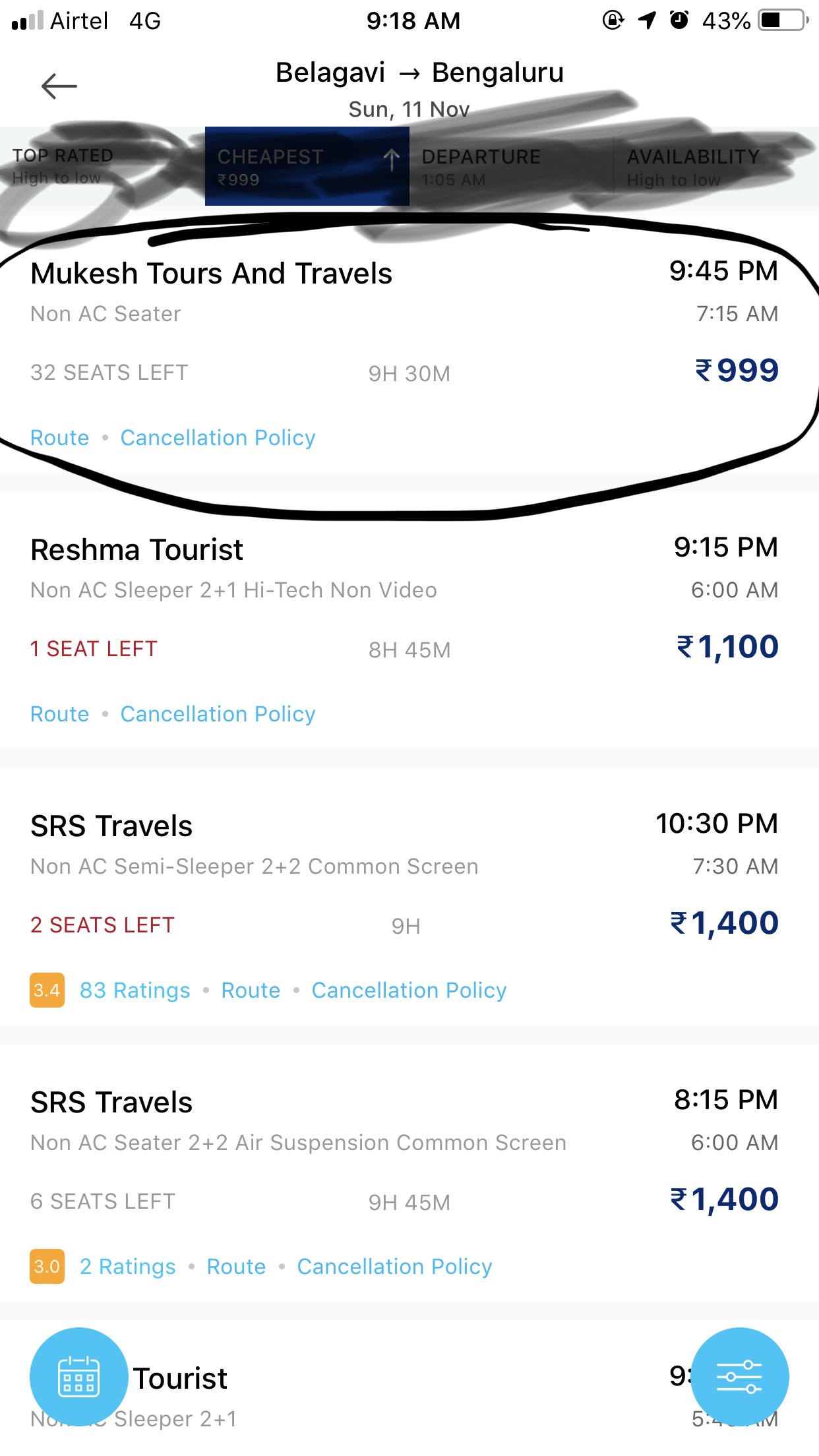The image size is (819, 1456).
Task: Toggle the Cheapest sort direction arrow
Action: (392, 160)
